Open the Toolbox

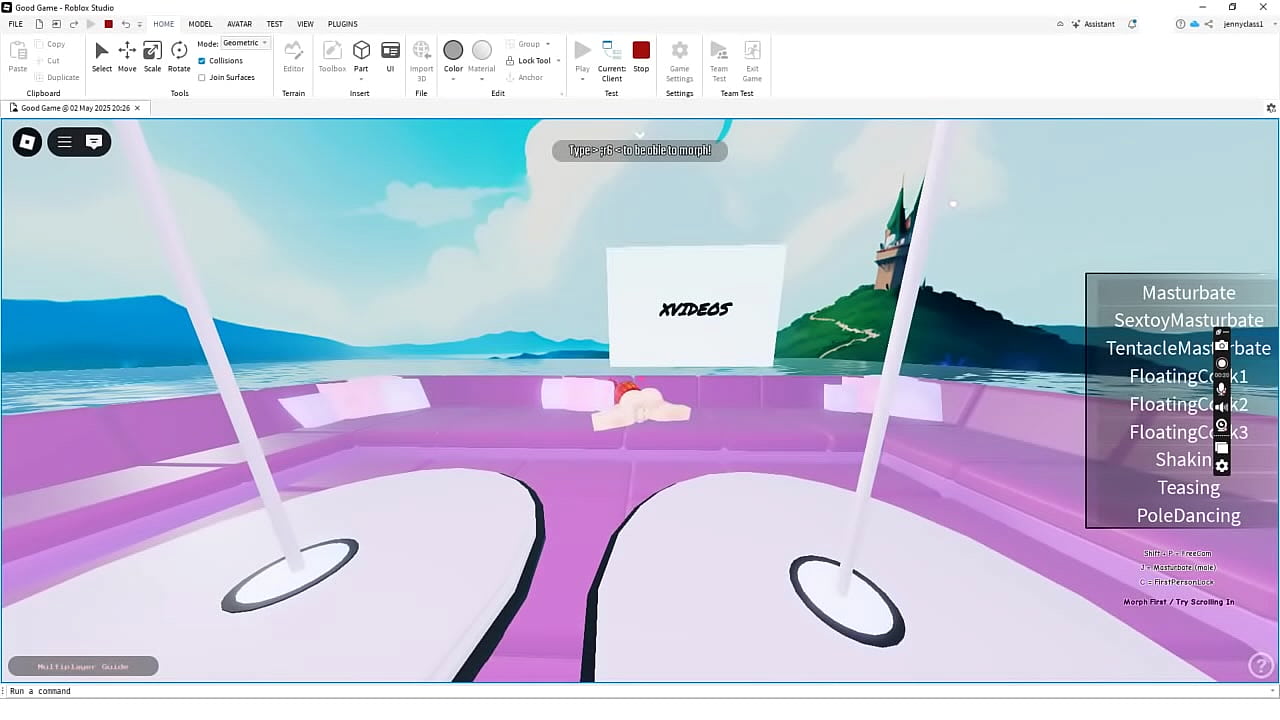click(x=332, y=55)
